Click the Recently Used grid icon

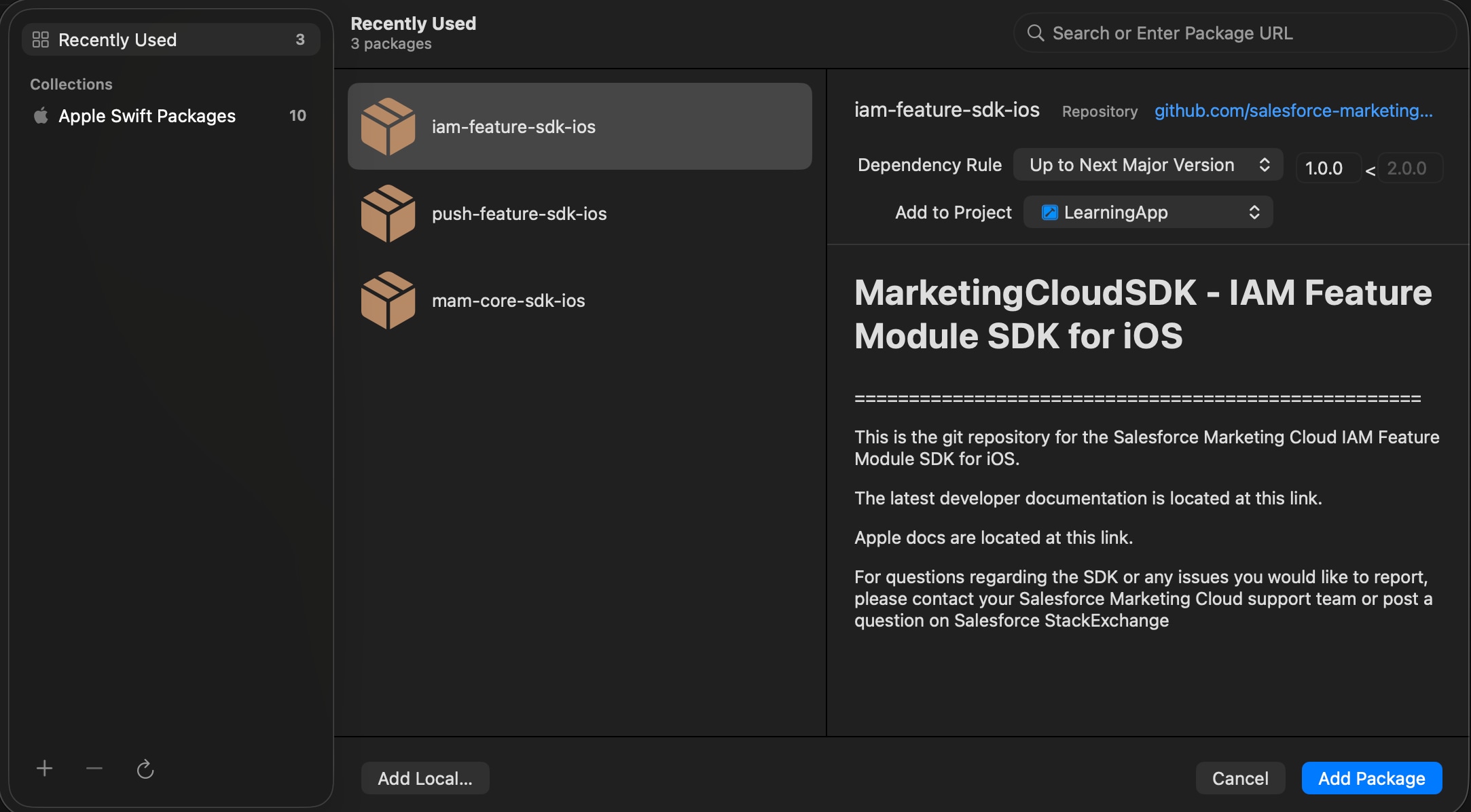tap(40, 39)
